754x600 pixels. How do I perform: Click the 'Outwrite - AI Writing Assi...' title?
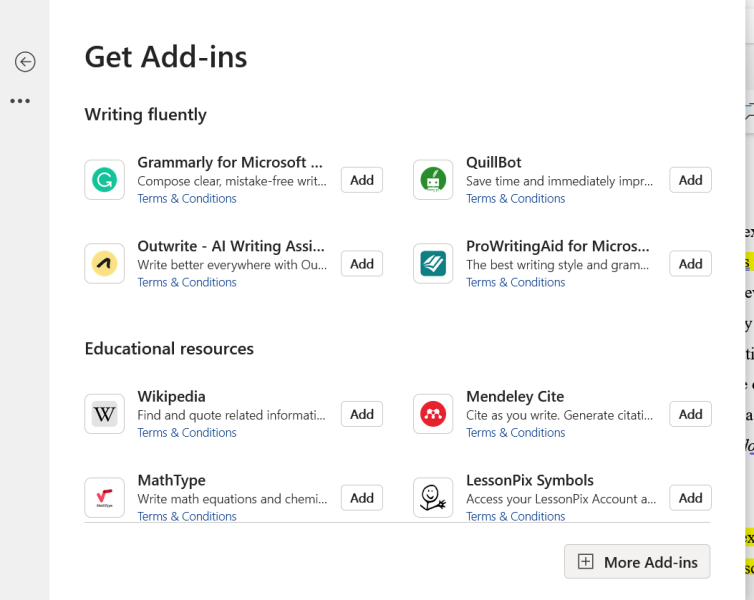coord(231,246)
